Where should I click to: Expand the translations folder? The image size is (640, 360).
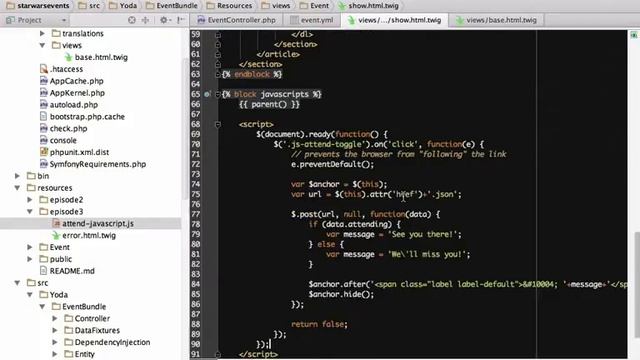click(42, 33)
